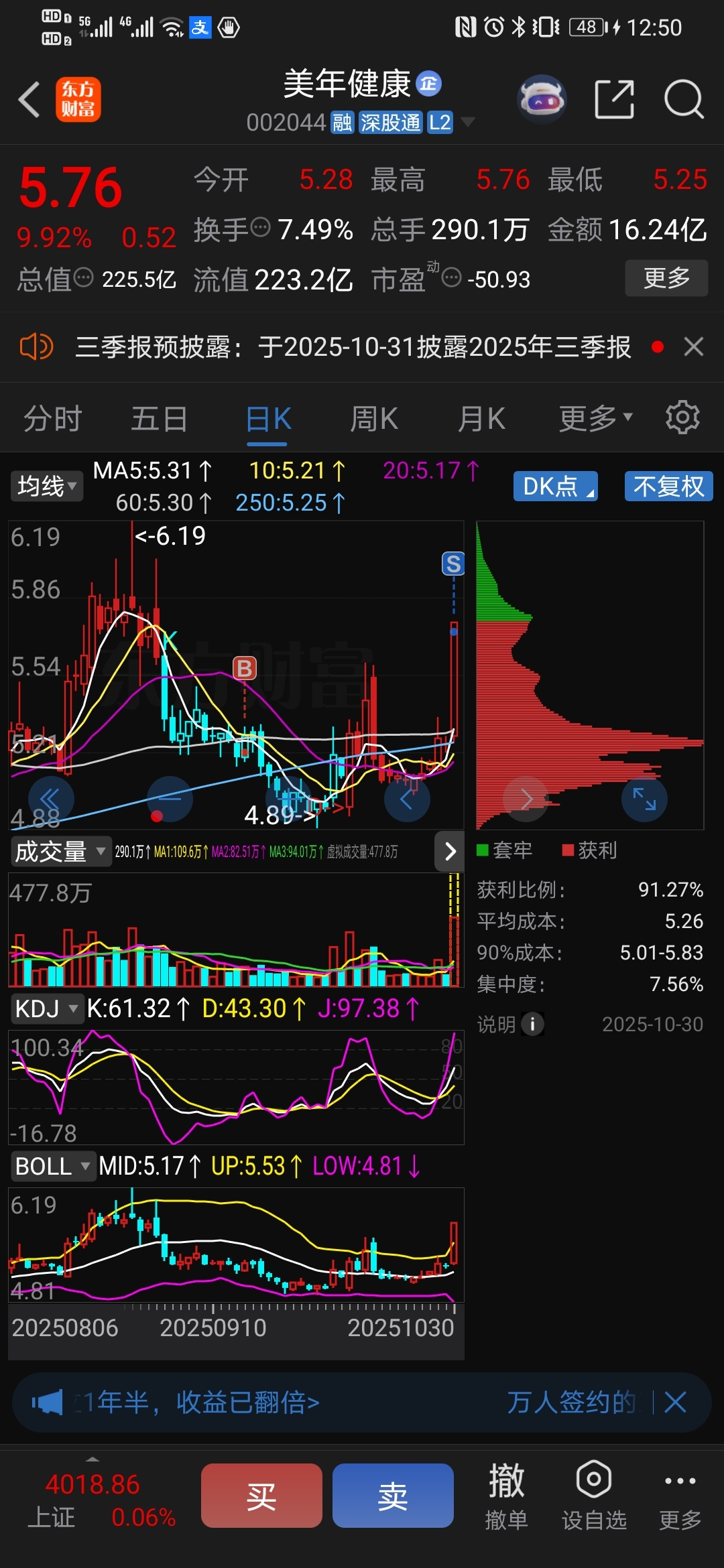Open the KDJ indicator dropdown
The width and height of the screenshot is (724, 1568).
pyautogui.click(x=47, y=1008)
